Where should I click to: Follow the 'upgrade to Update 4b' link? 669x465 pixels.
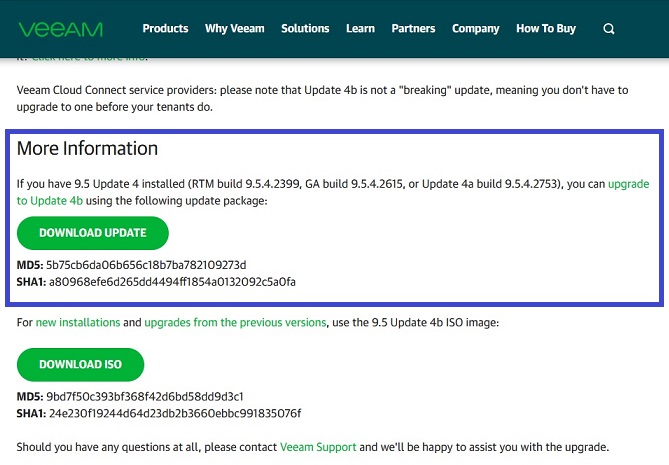tap(628, 184)
